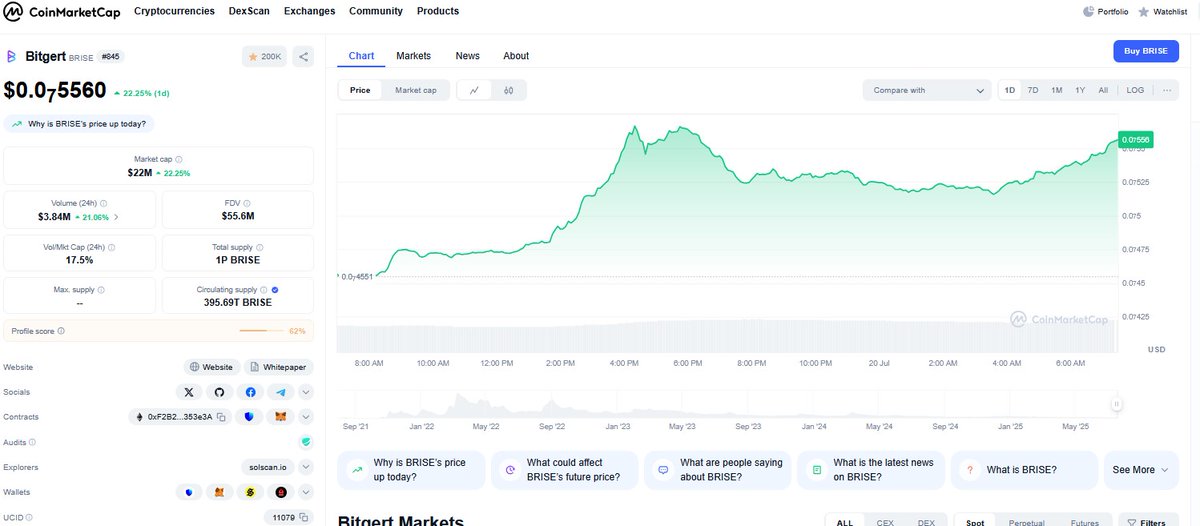Open the Exchanges nav menu
The height and width of the screenshot is (526, 1200).
pyautogui.click(x=310, y=11)
